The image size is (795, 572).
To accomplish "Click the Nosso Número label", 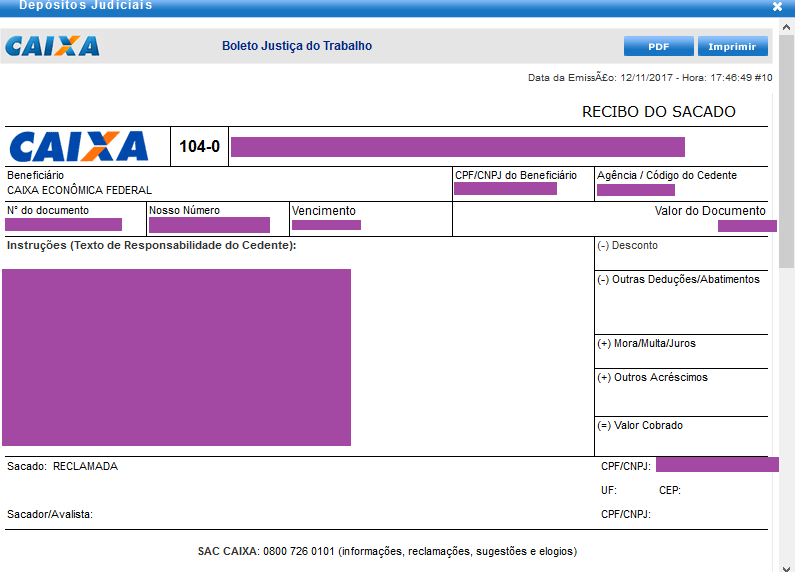I will click(185, 210).
